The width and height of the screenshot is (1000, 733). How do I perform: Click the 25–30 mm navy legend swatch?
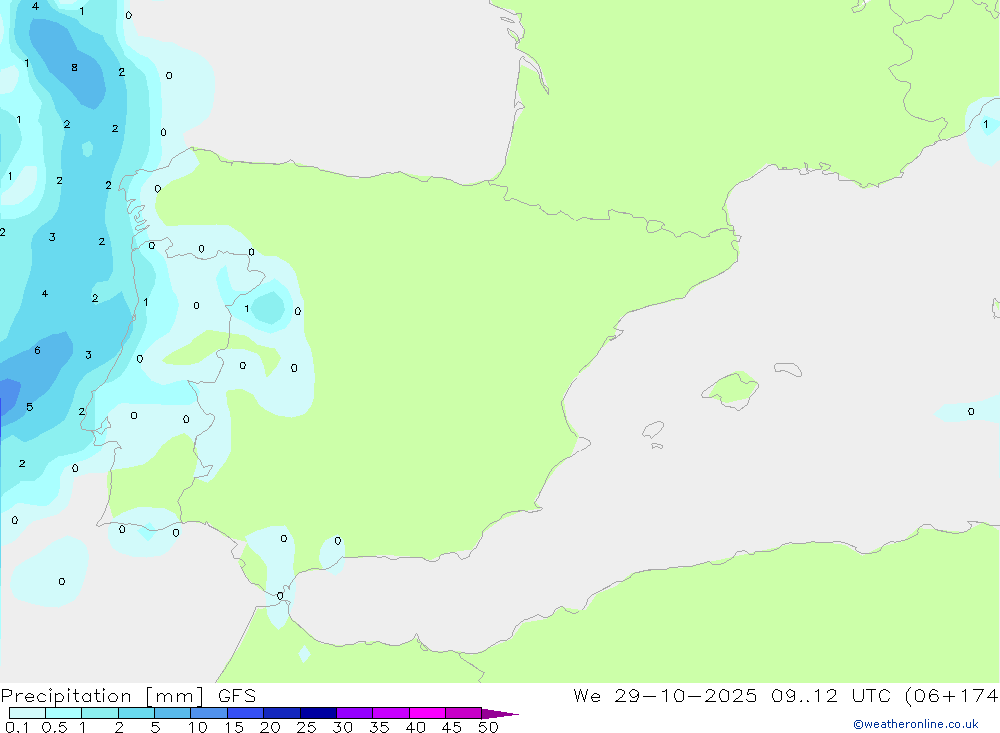coord(318,713)
